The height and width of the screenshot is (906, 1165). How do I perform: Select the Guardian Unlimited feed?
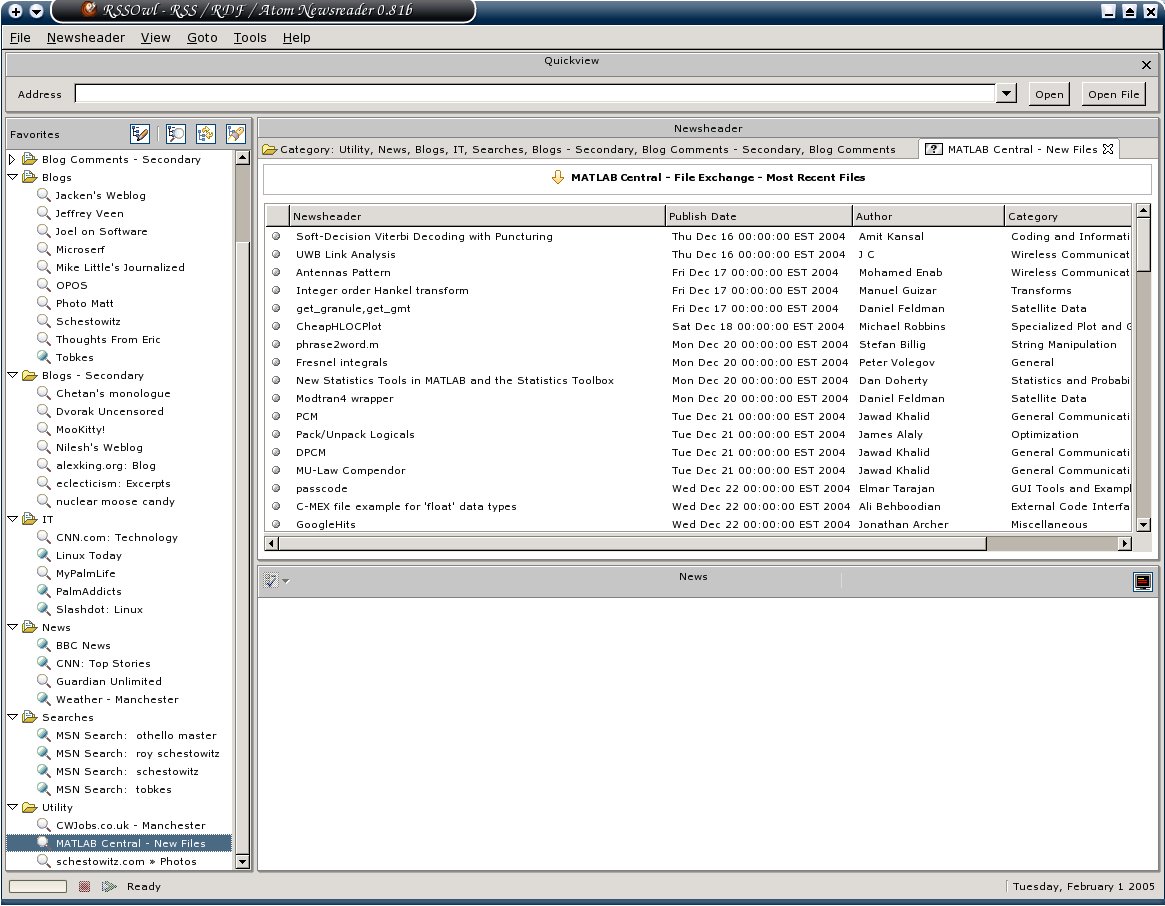click(x=108, y=682)
